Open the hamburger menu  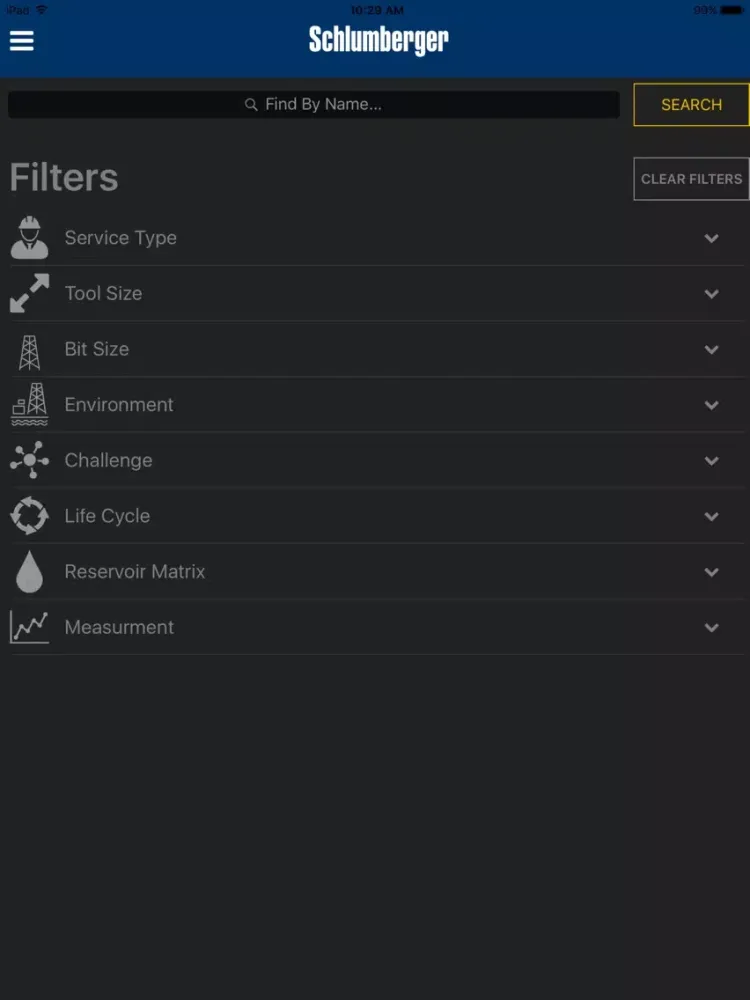coord(22,41)
